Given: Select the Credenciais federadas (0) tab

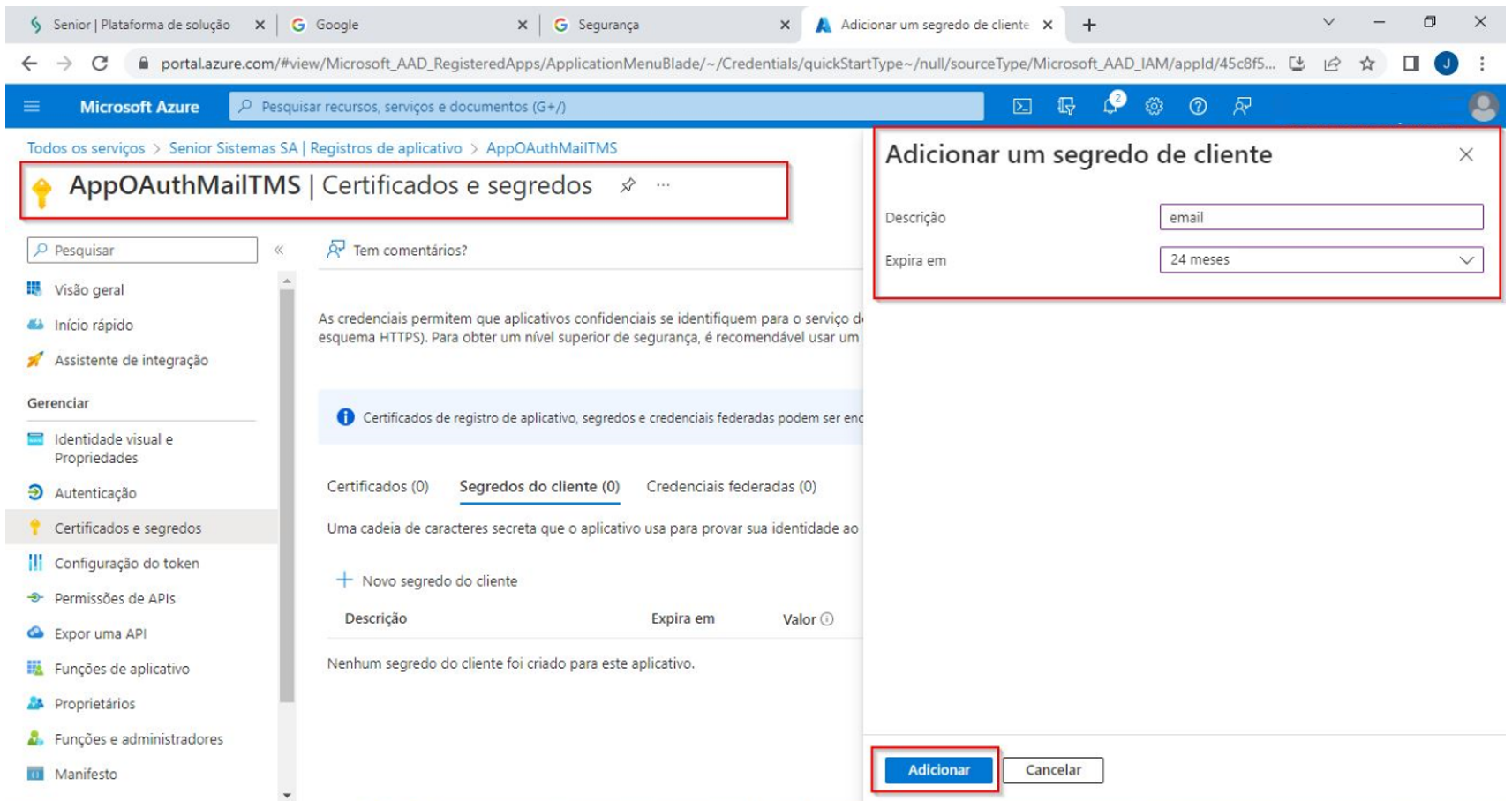Looking at the screenshot, I should pos(731,486).
